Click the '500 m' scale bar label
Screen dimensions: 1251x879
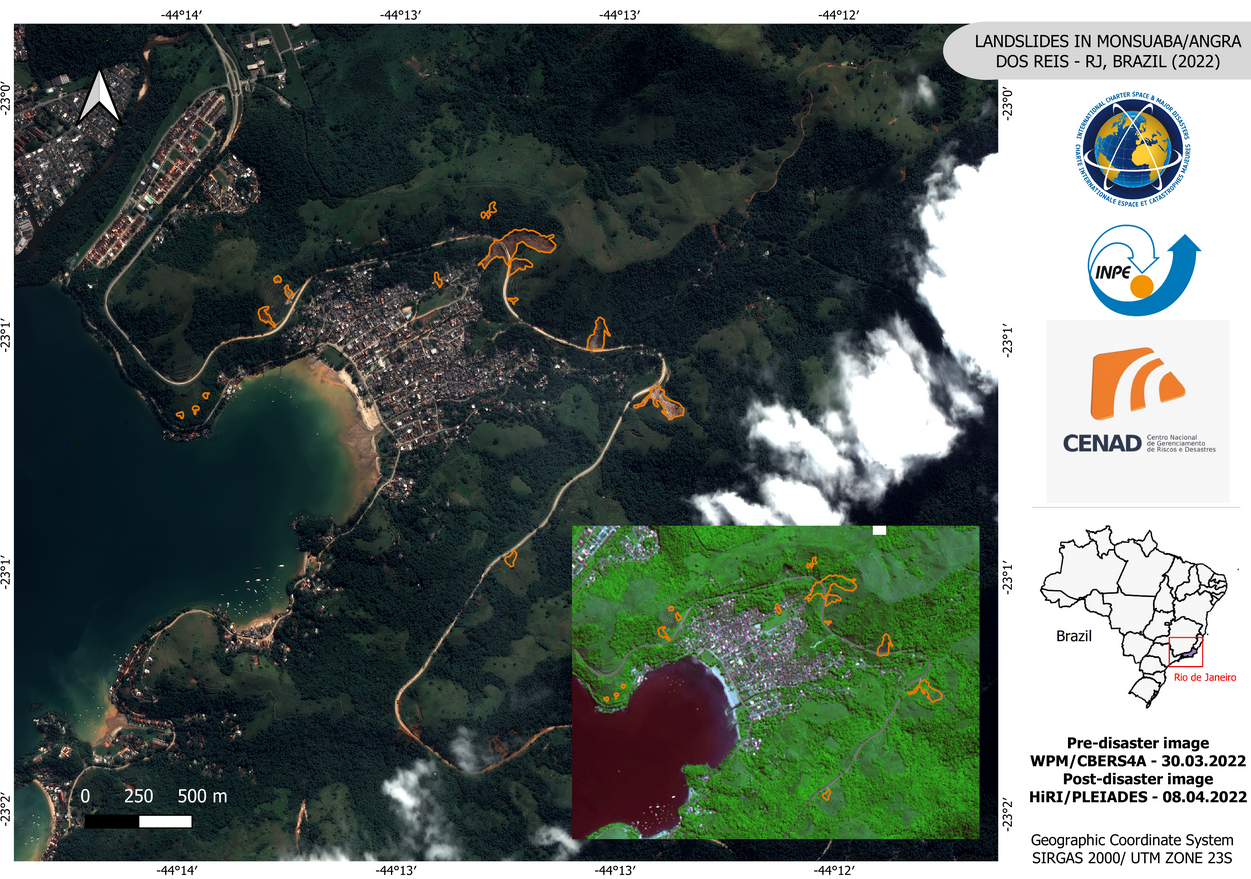point(202,796)
